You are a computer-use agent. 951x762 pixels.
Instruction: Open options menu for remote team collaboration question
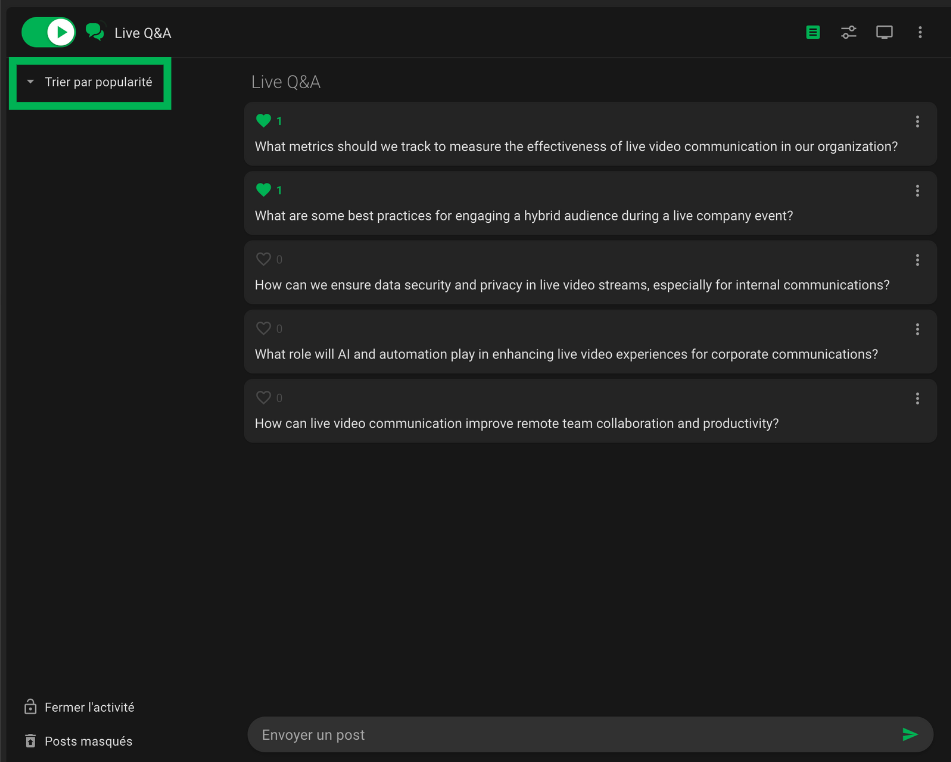coord(917,398)
